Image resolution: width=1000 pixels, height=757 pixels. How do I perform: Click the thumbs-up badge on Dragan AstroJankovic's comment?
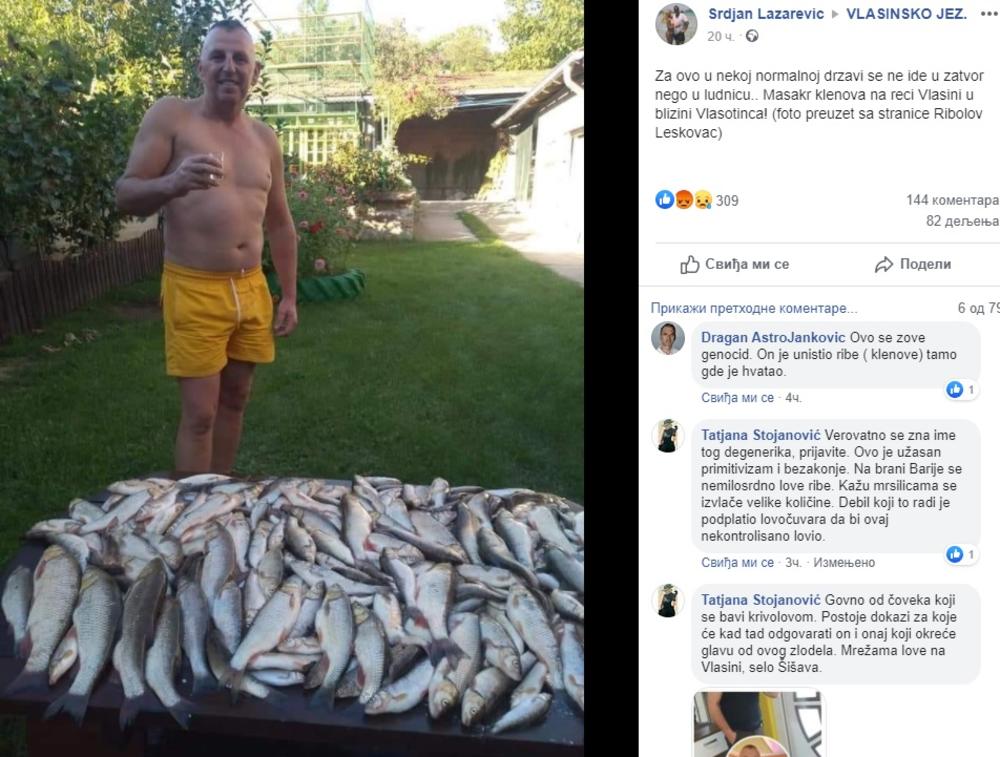tap(955, 389)
